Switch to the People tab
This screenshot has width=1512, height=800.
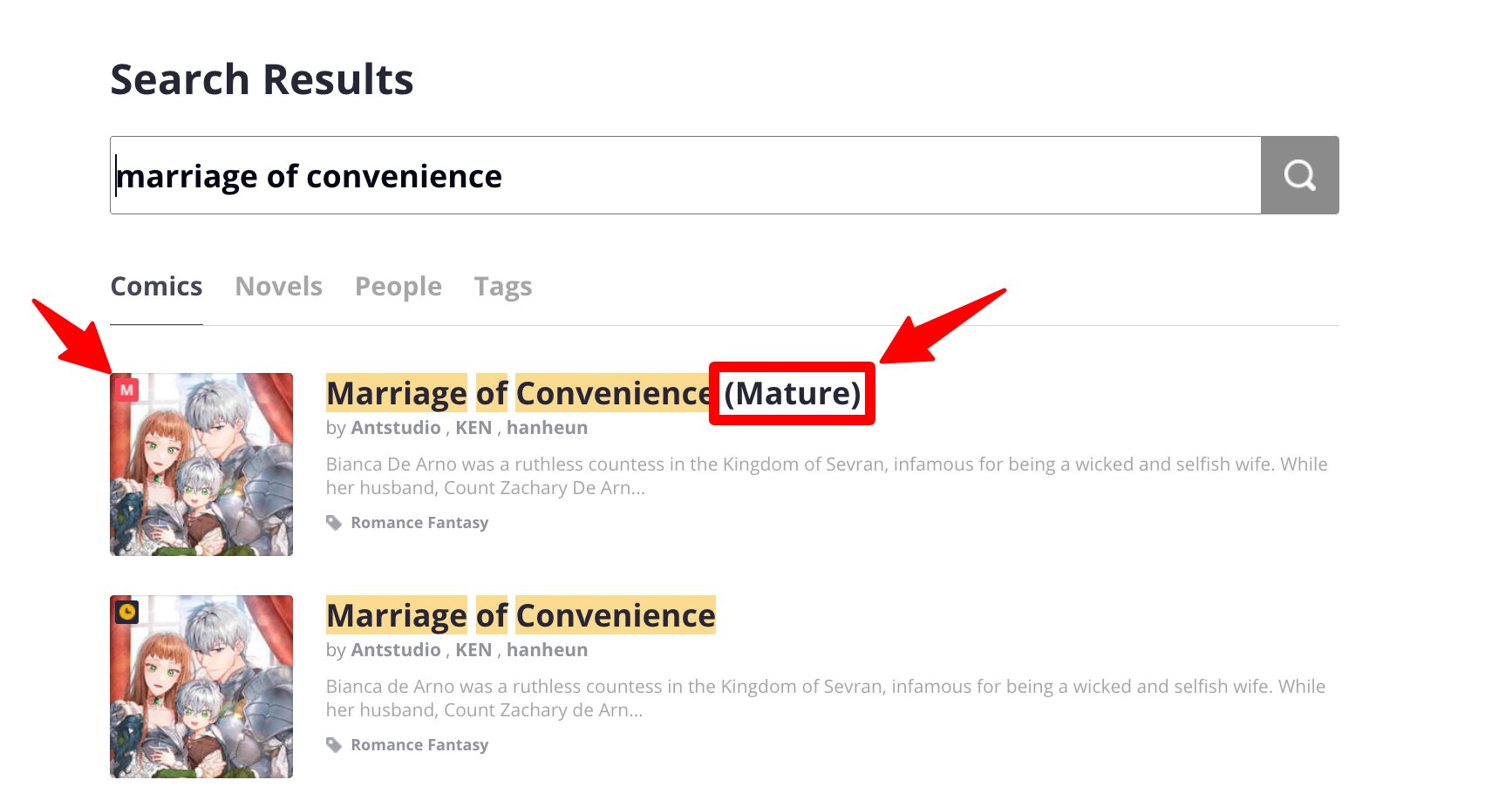click(x=398, y=287)
